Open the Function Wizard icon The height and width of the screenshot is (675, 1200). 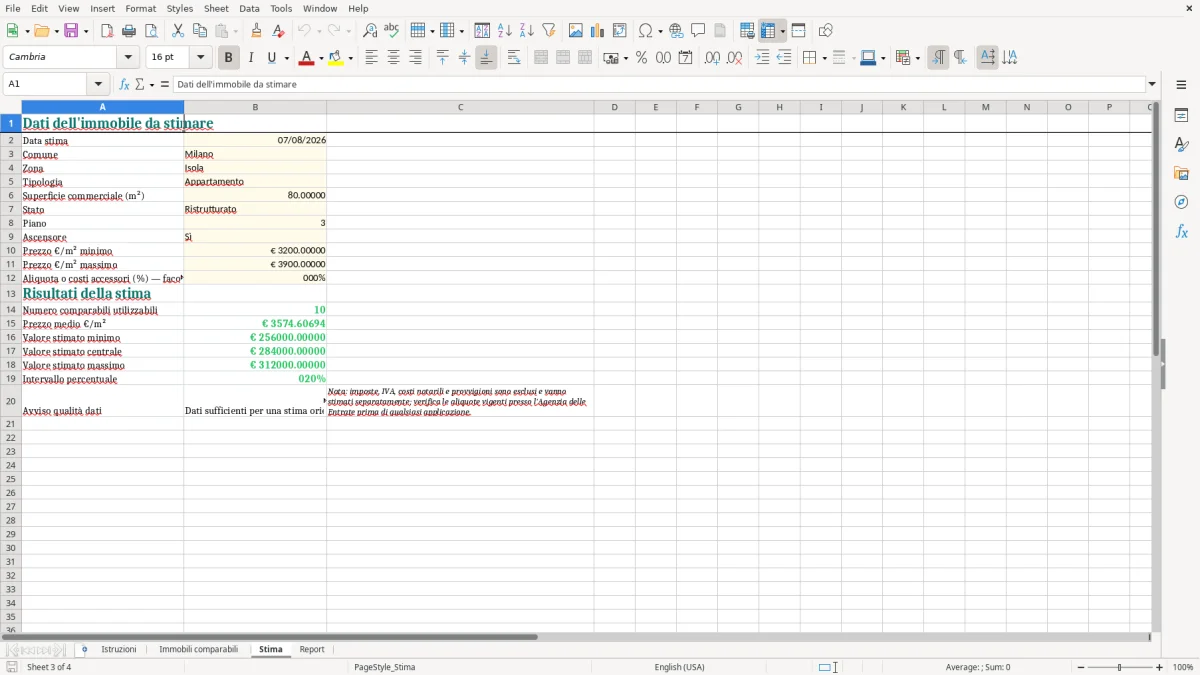[124, 84]
